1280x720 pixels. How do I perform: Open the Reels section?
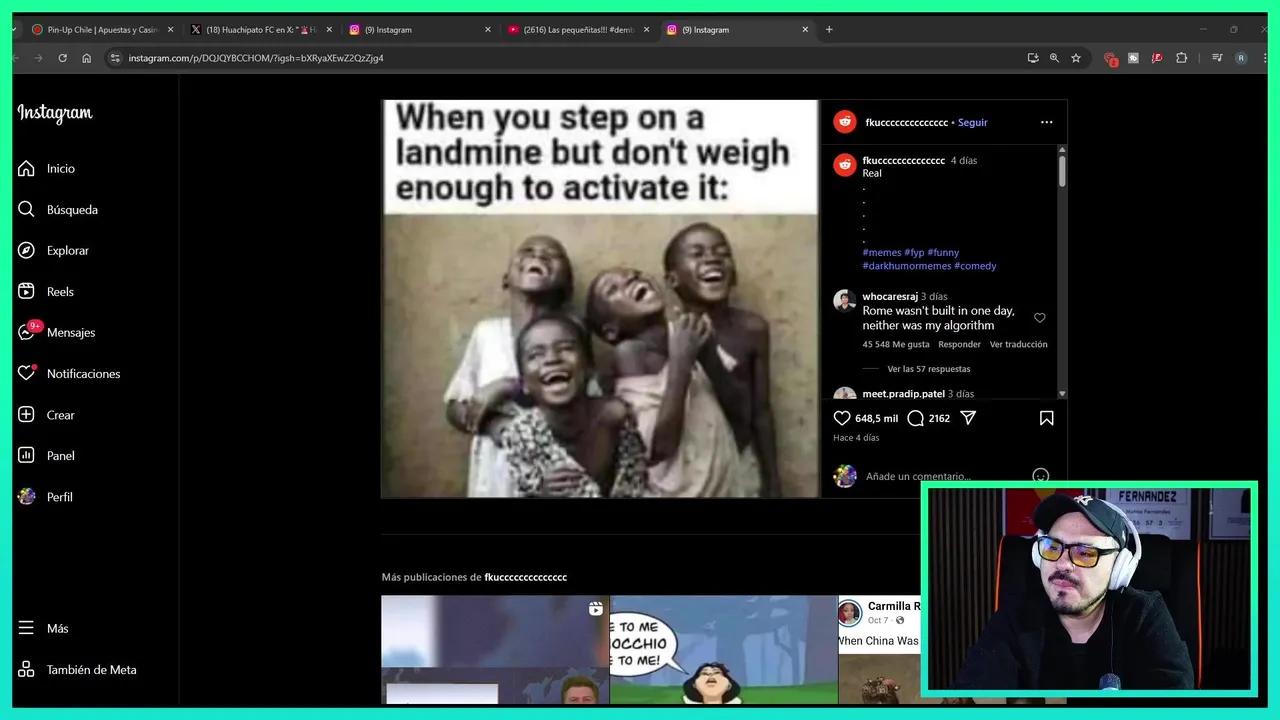pos(46,292)
